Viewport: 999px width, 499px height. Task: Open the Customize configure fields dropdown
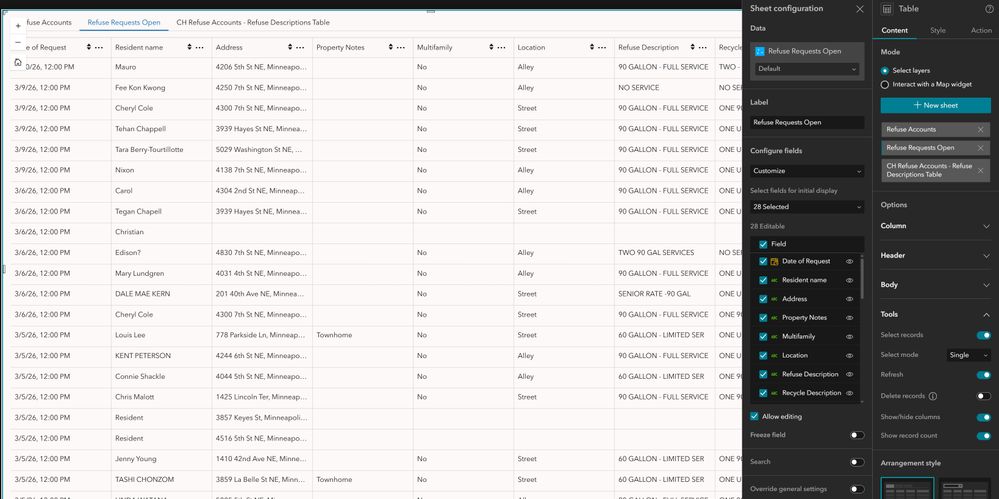(807, 171)
